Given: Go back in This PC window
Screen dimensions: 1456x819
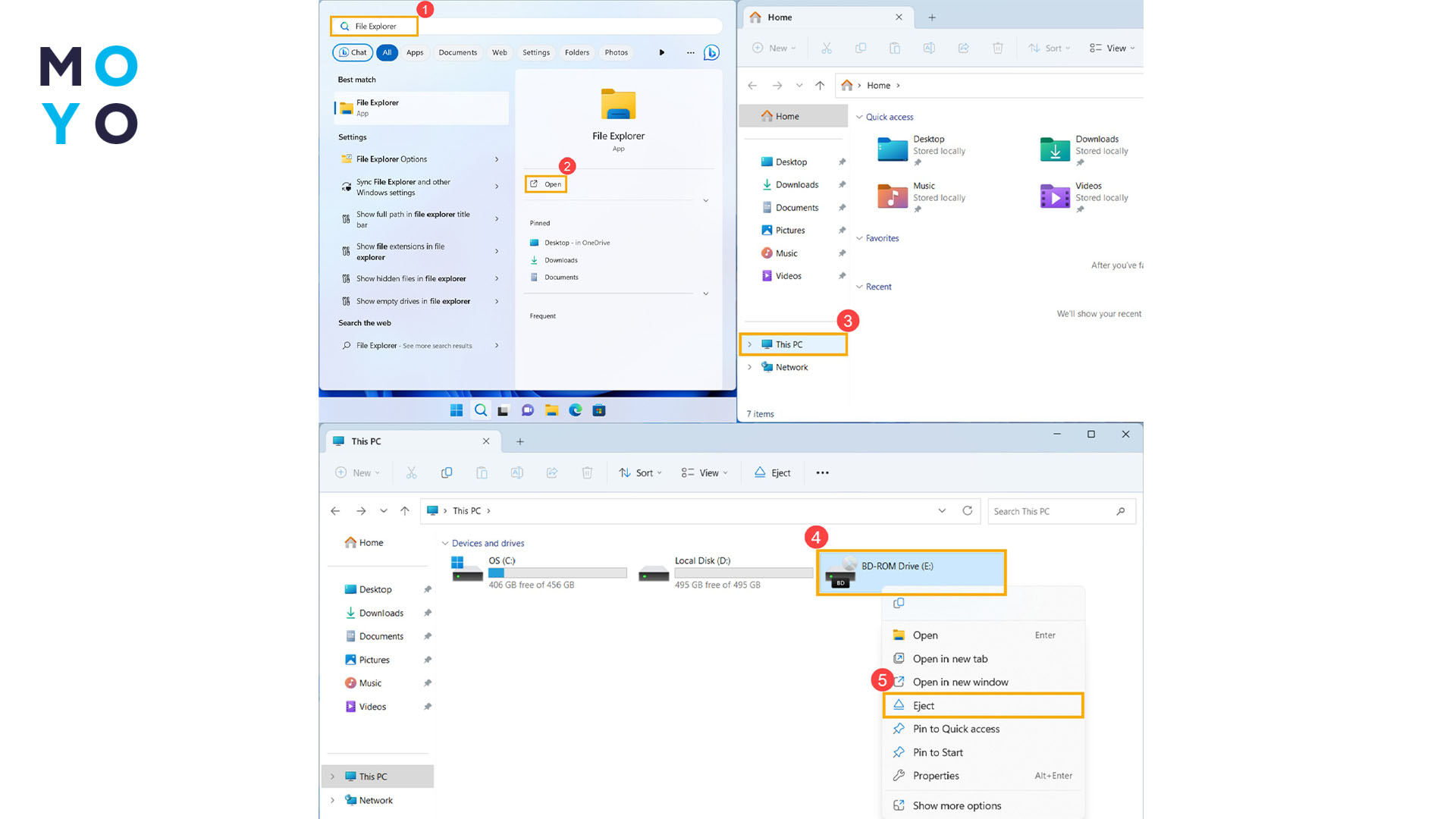Looking at the screenshot, I should 335,511.
